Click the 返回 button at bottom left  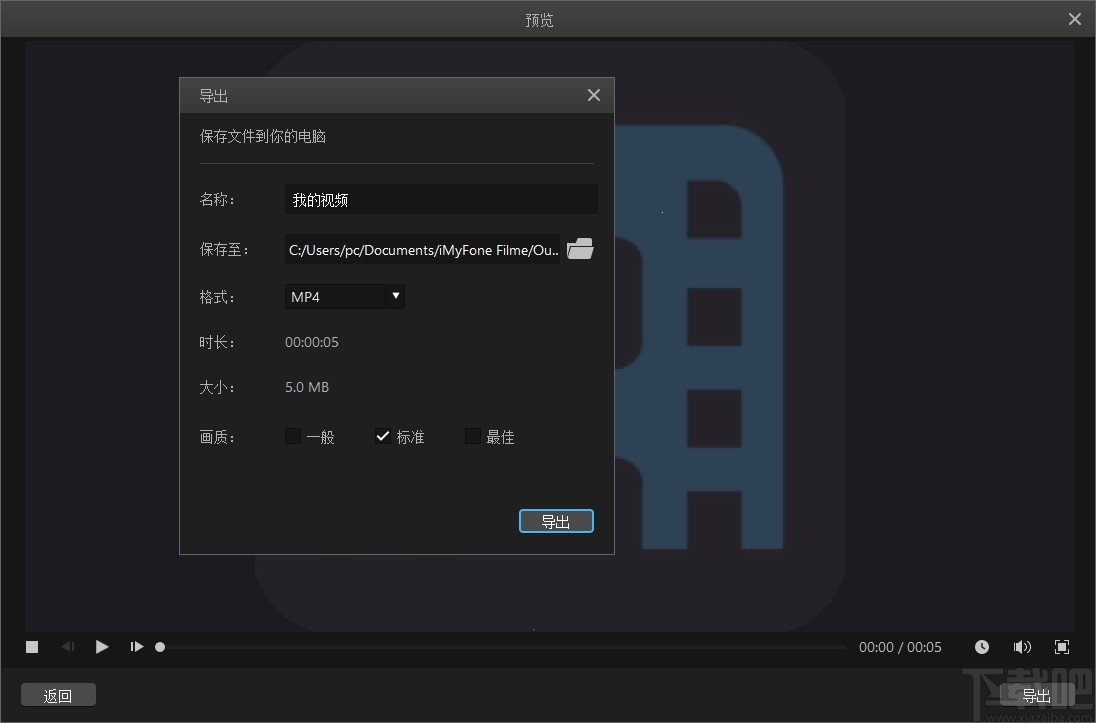[58, 694]
